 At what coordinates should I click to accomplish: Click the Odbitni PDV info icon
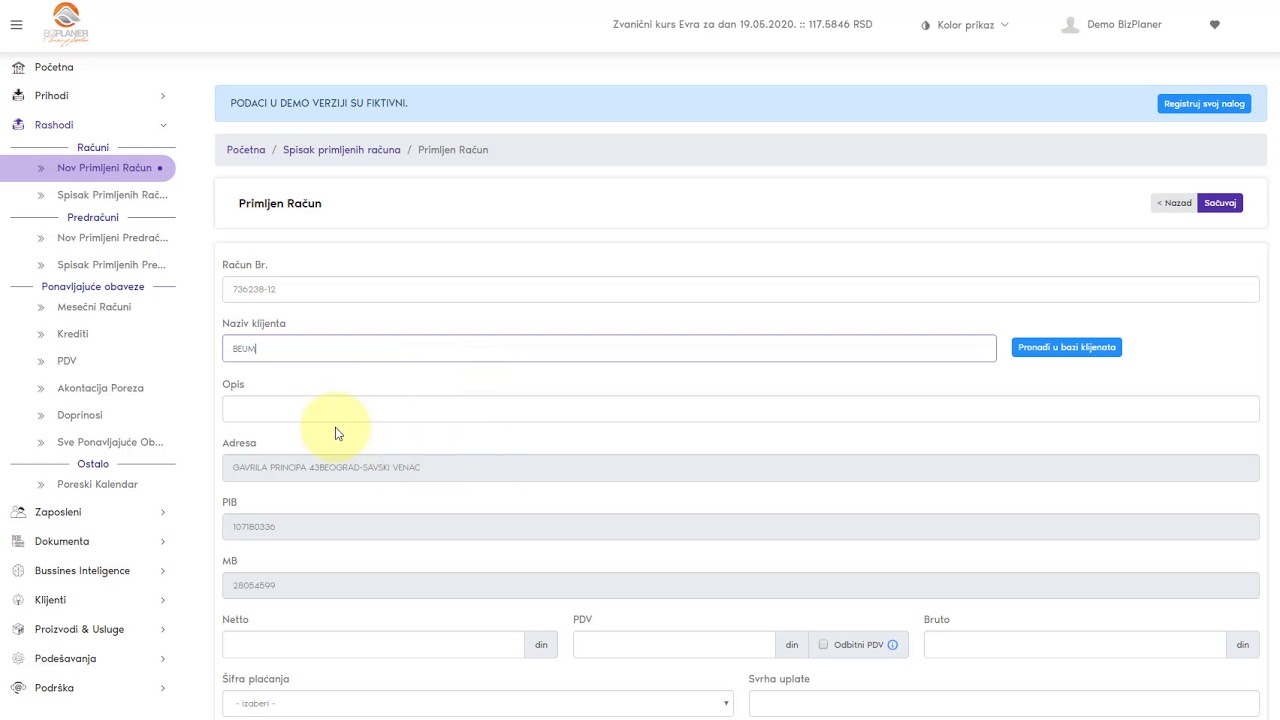[x=893, y=645]
